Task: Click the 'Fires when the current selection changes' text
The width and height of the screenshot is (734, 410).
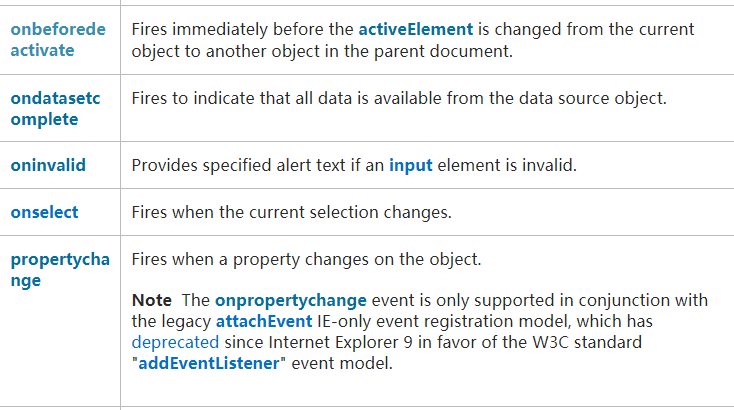Action: tap(292, 212)
